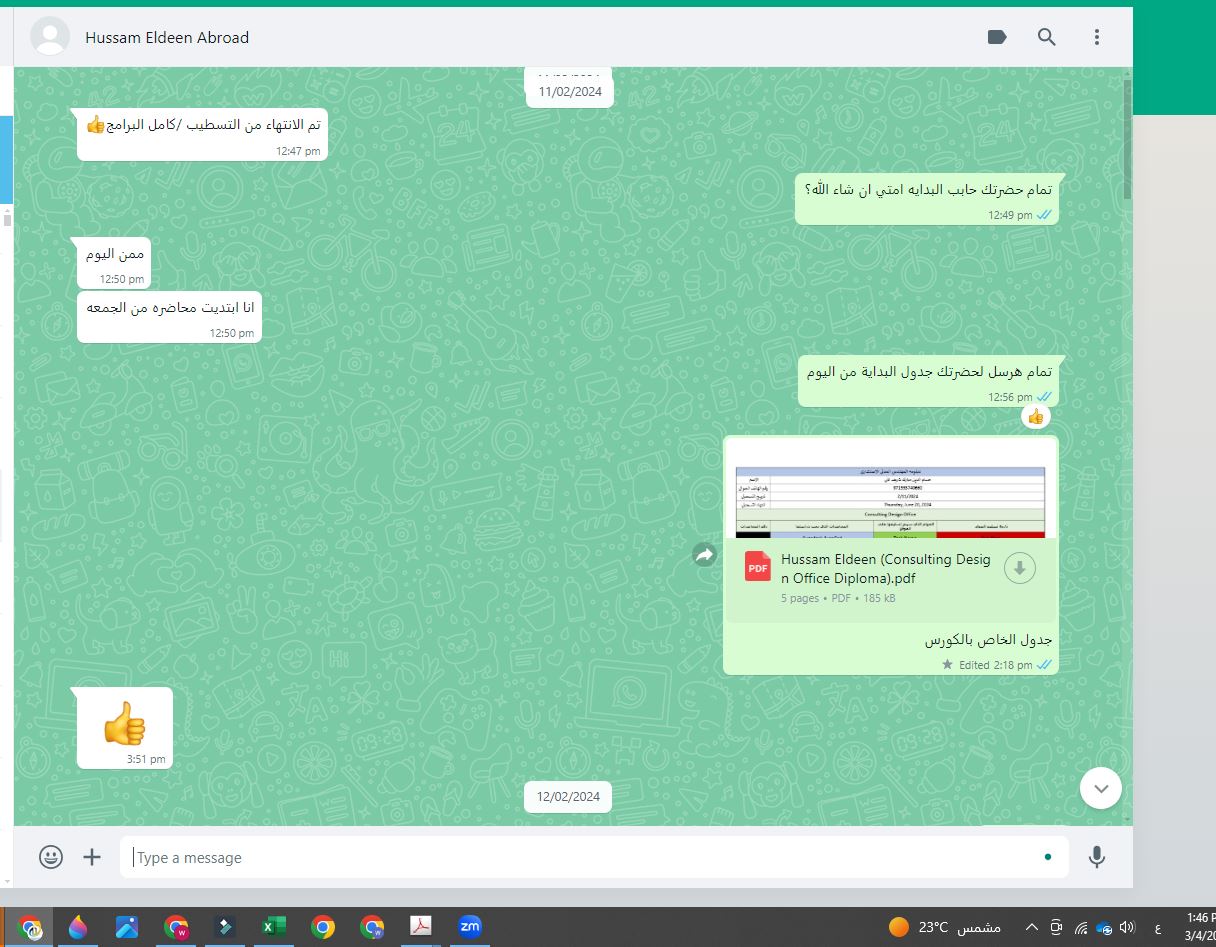
Task: Click the 12:56 pm timestamp
Action: pyautogui.click(x=1010, y=397)
